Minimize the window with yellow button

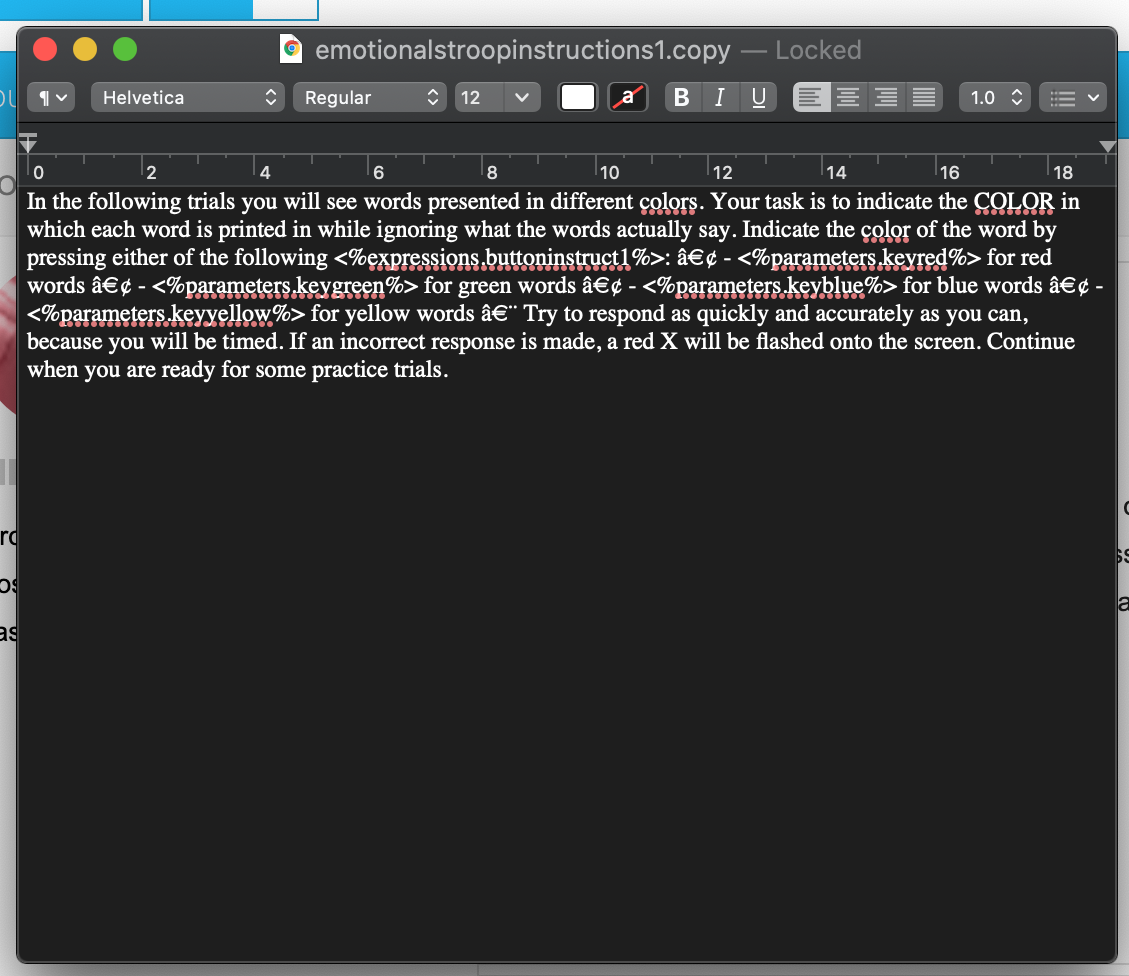click(85, 49)
